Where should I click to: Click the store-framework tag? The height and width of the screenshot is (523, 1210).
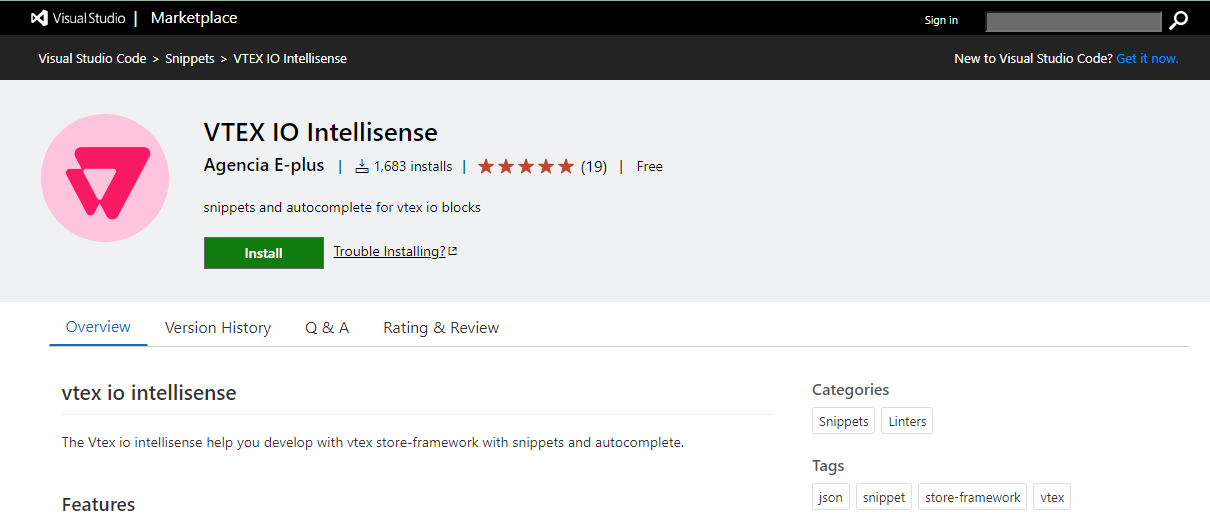point(973,497)
